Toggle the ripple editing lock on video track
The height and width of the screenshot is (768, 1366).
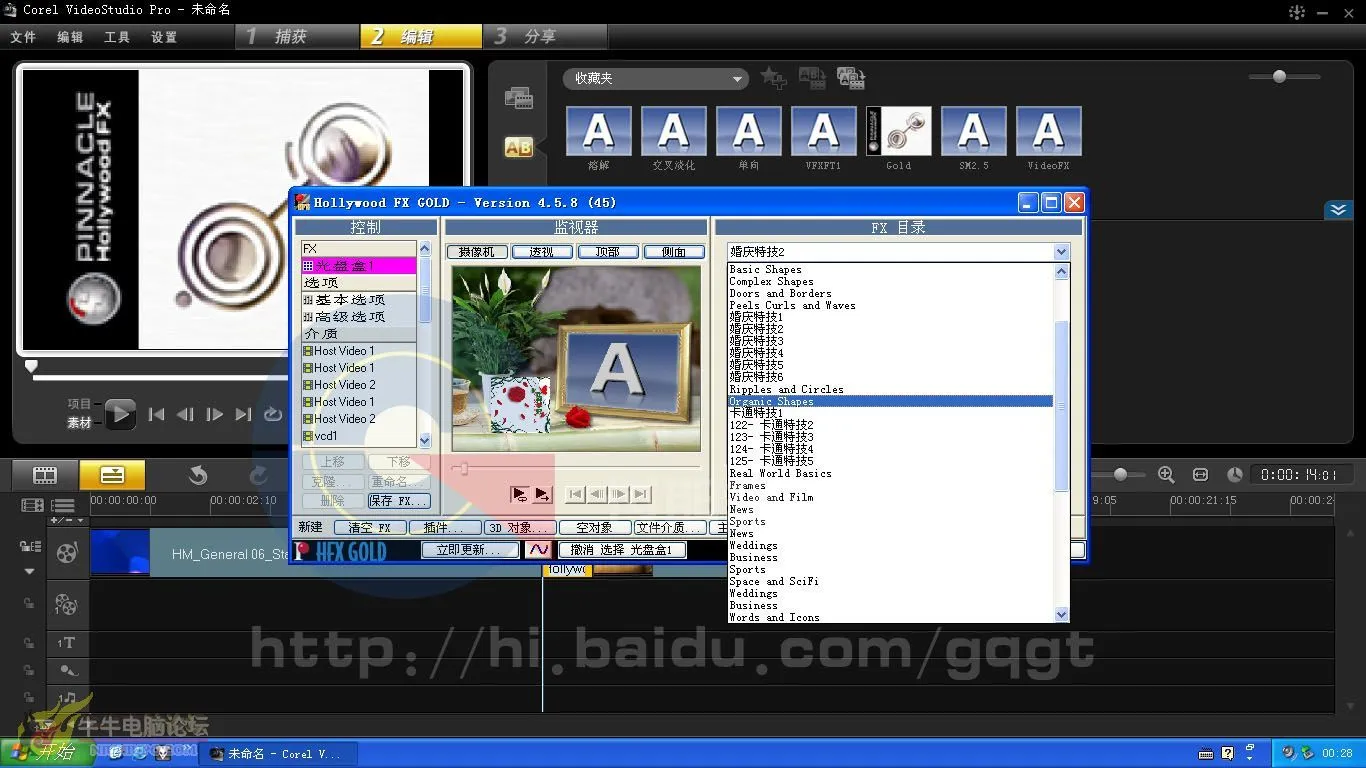click(x=30, y=547)
